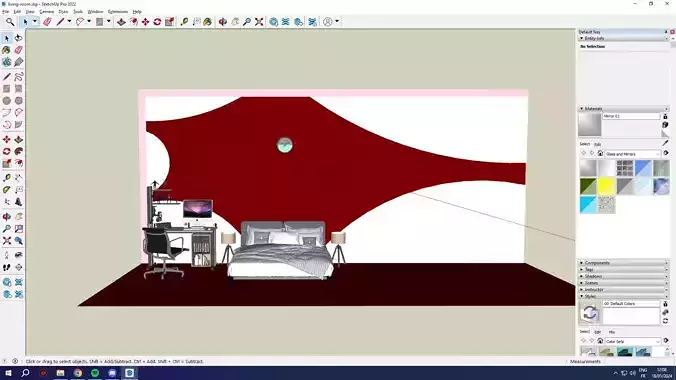676x380 pixels.
Task: Click the home icon in Materials browser
Action: (600, 154)
